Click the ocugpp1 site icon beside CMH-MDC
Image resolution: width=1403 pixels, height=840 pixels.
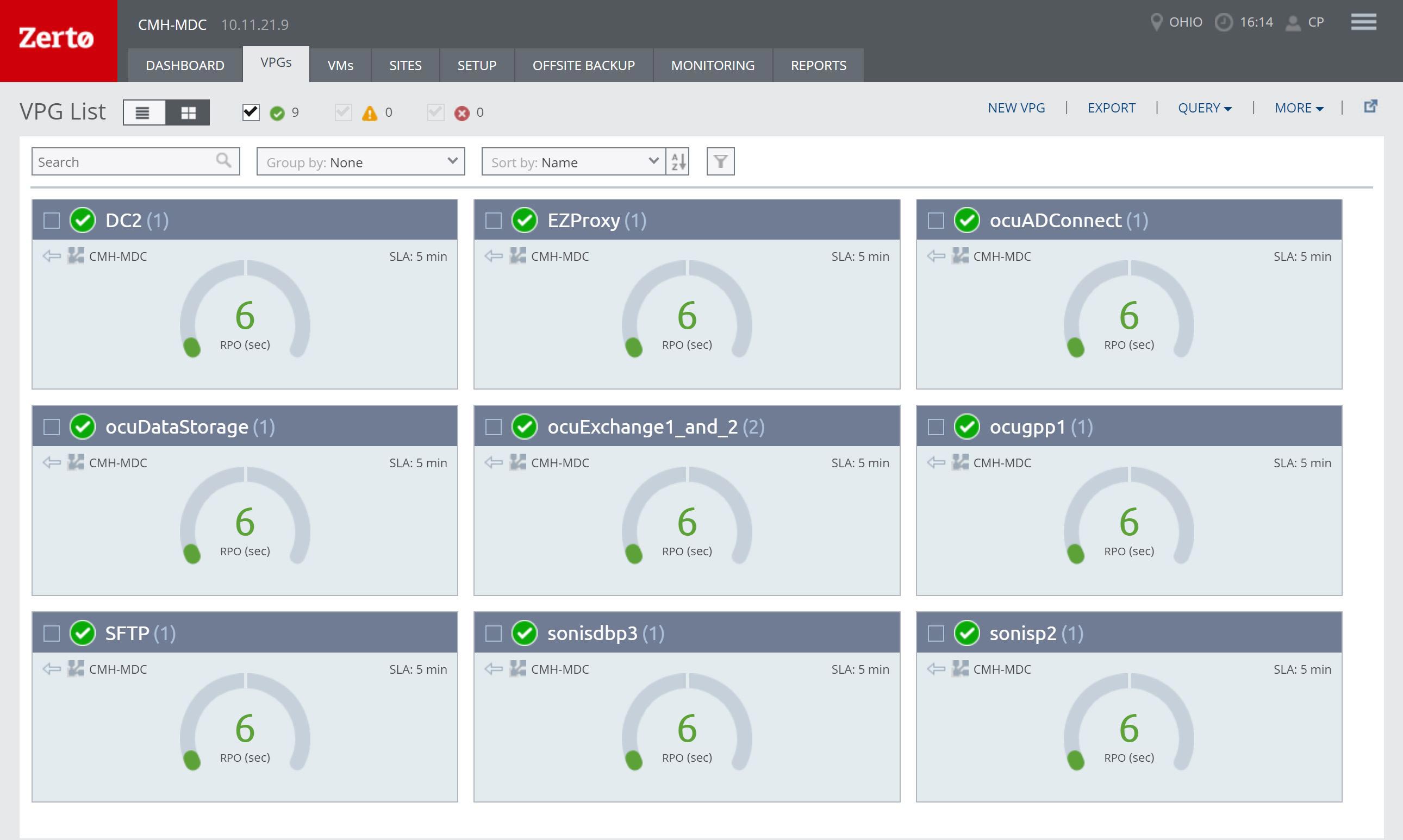pyautogui.click(x=960, y=462)
